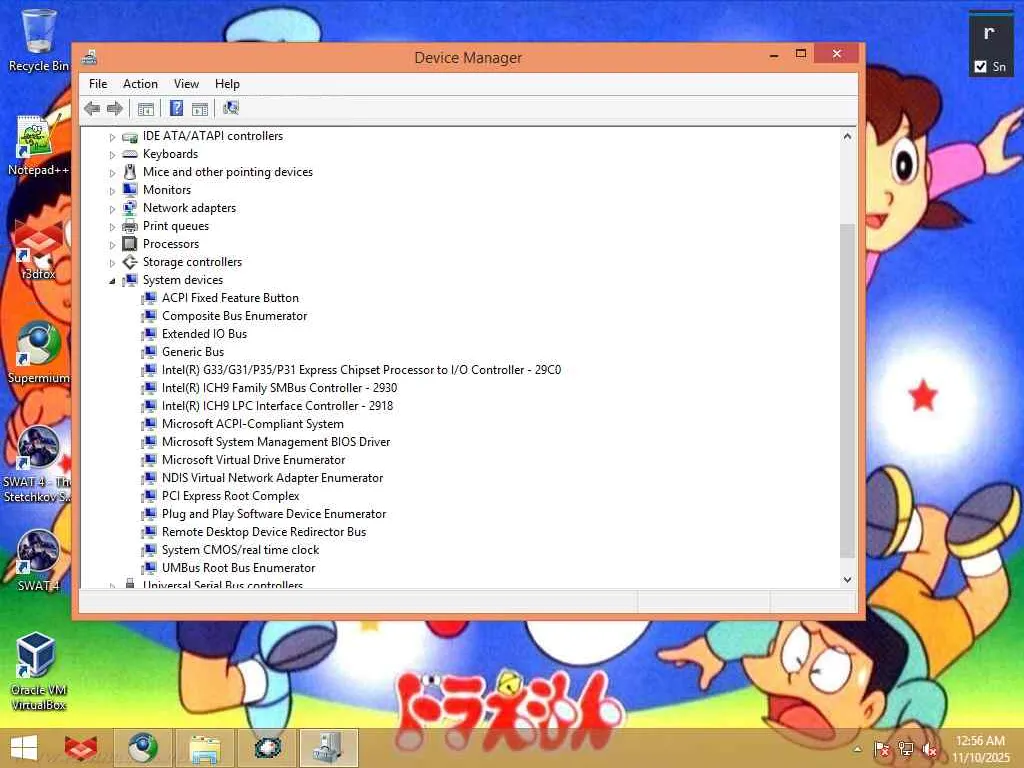This screenshot has width=1024, height=768.
Task: Select System CMOS/real time clock
Action: 240,550
